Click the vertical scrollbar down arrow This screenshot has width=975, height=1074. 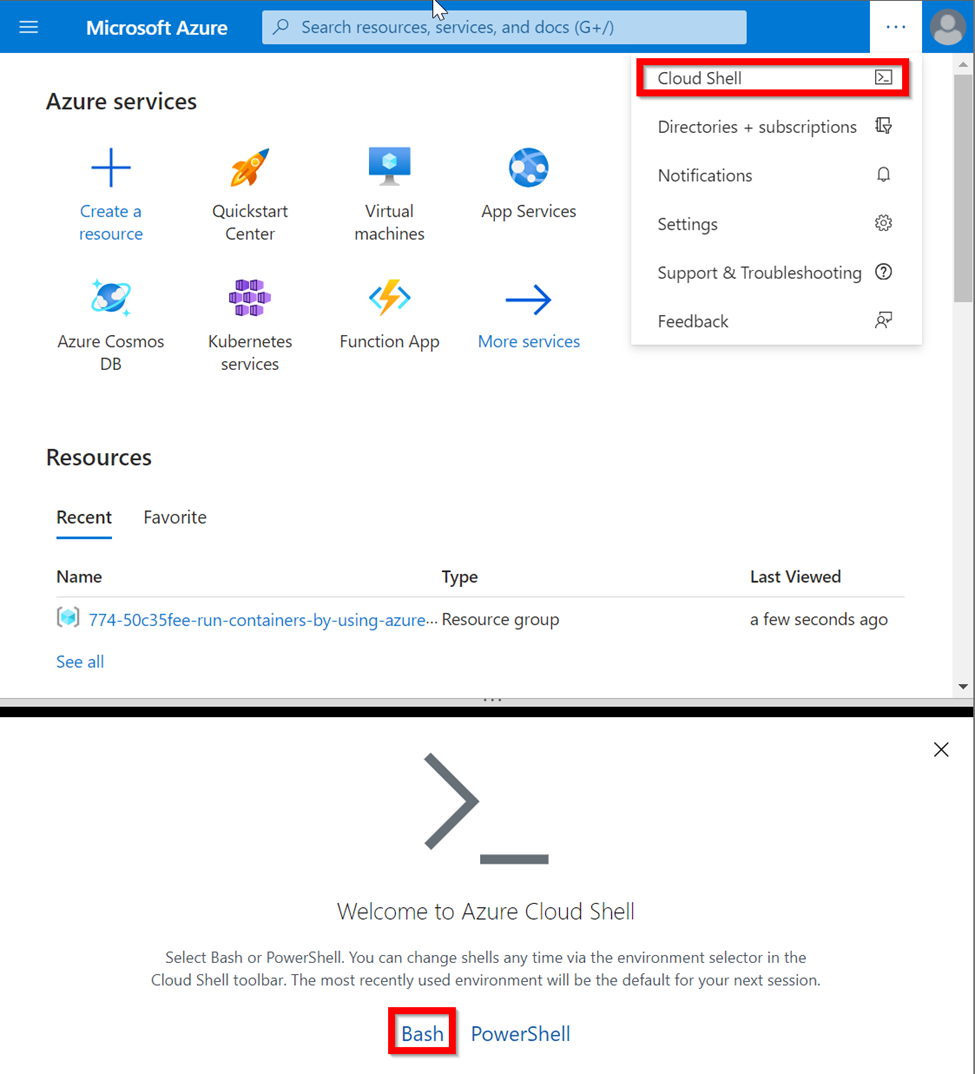coord(963,685)
